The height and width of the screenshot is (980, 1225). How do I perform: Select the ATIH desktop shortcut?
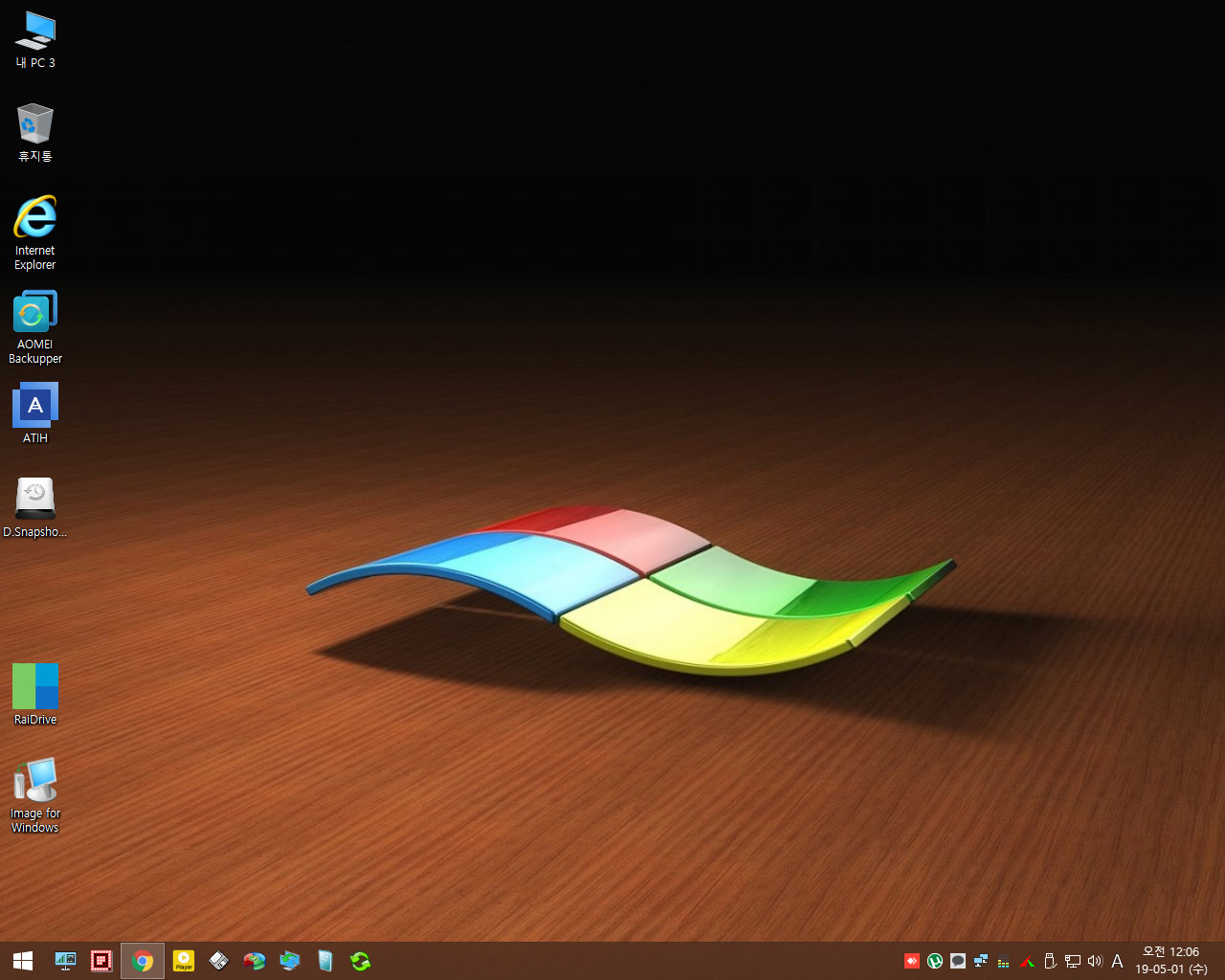point(35,413)
